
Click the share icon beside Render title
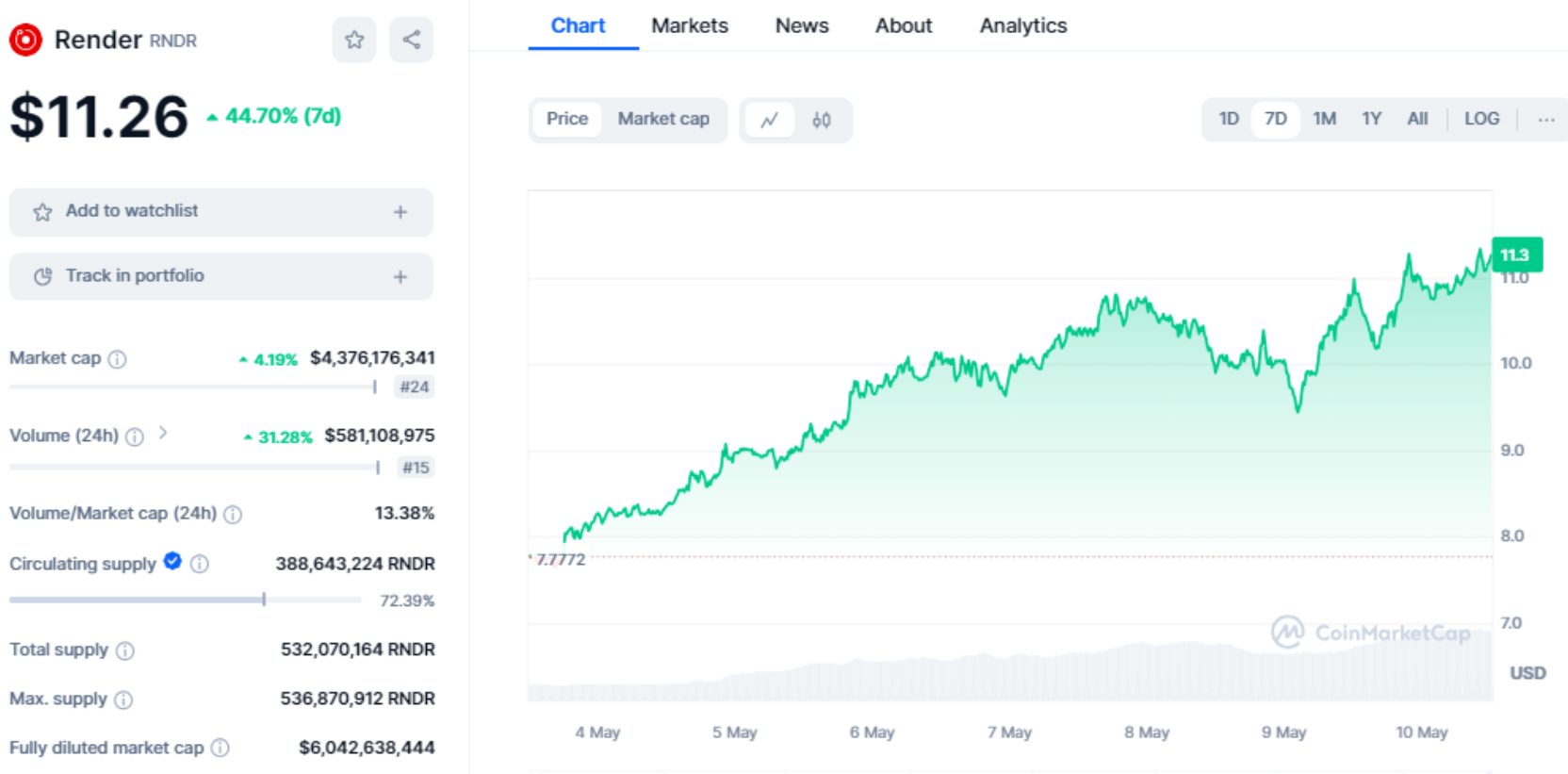(x=411, y=40)
